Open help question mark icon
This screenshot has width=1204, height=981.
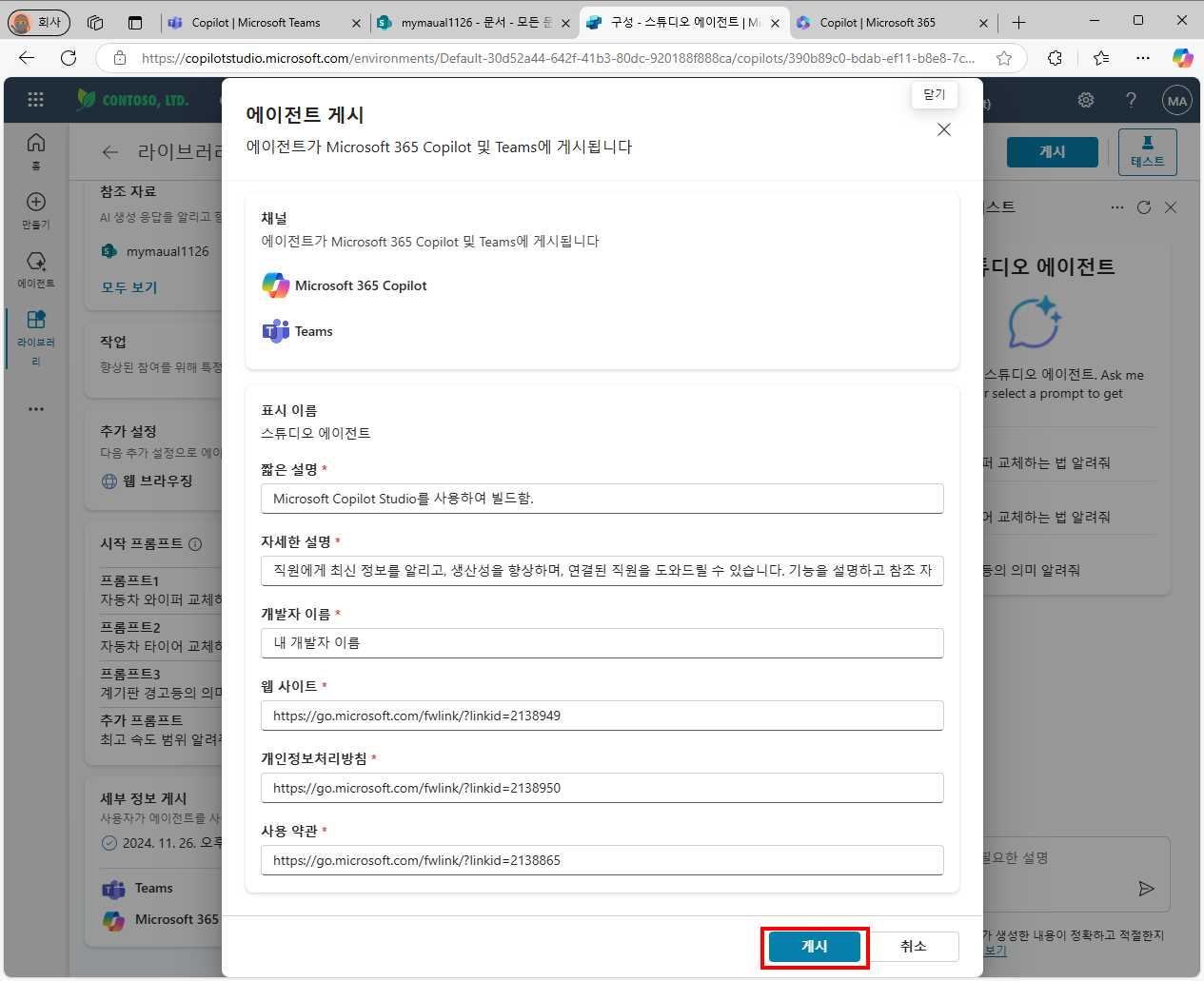coord(1131,100)
